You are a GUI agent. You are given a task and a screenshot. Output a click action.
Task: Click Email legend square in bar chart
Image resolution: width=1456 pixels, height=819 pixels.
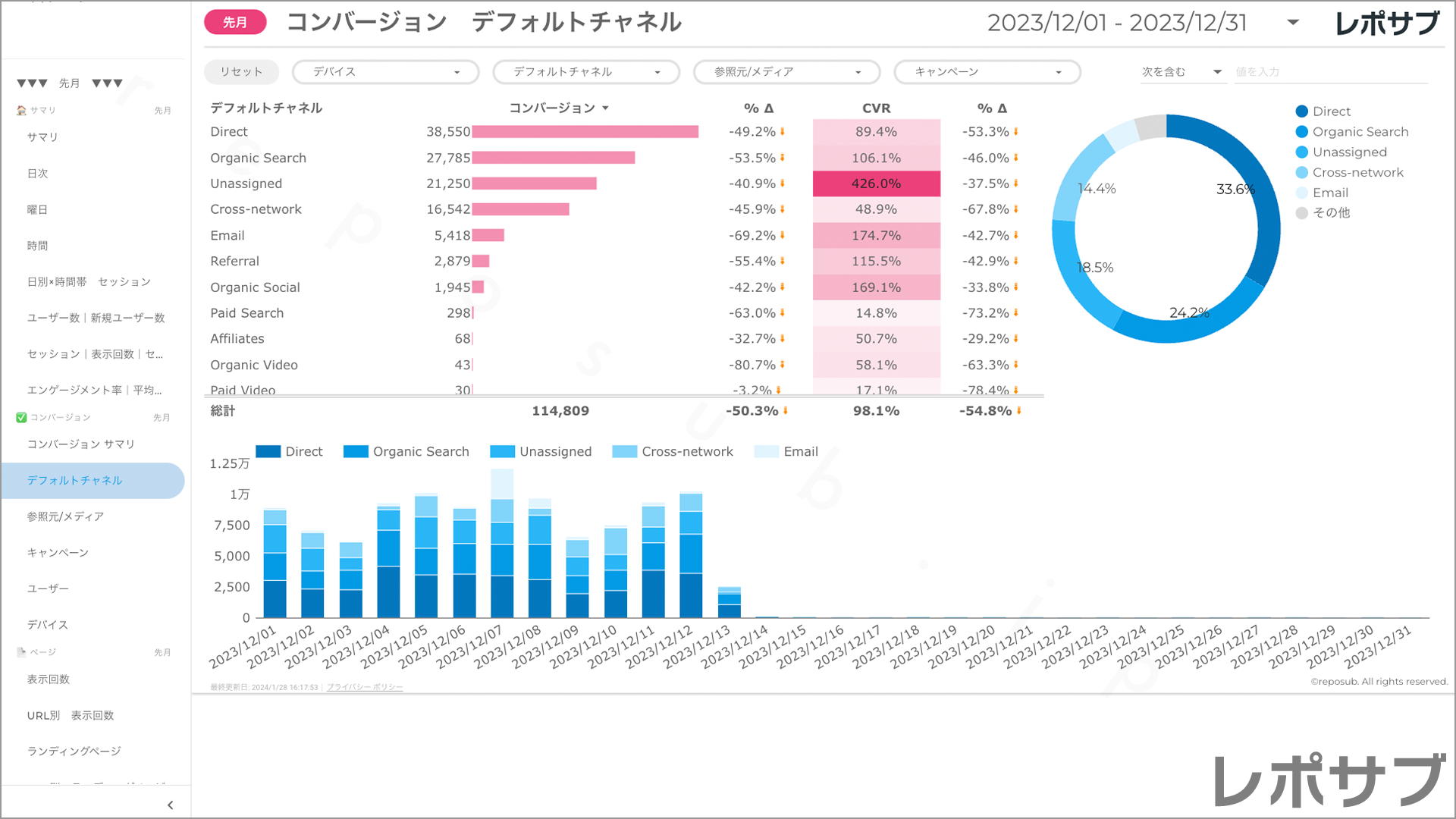tap(766, 452)
